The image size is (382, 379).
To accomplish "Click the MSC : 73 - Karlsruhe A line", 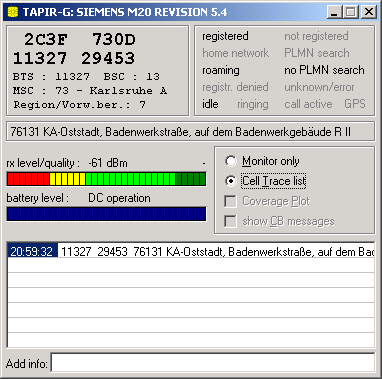I will [90, 90].
